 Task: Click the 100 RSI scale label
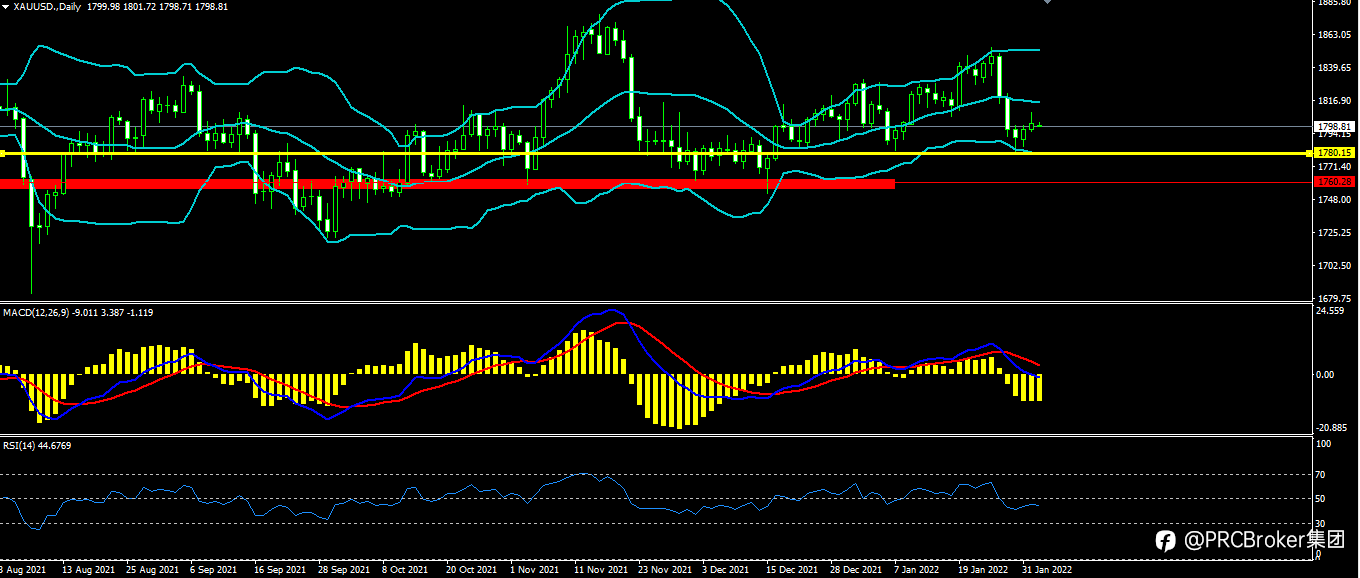[x=1324, y=443]
